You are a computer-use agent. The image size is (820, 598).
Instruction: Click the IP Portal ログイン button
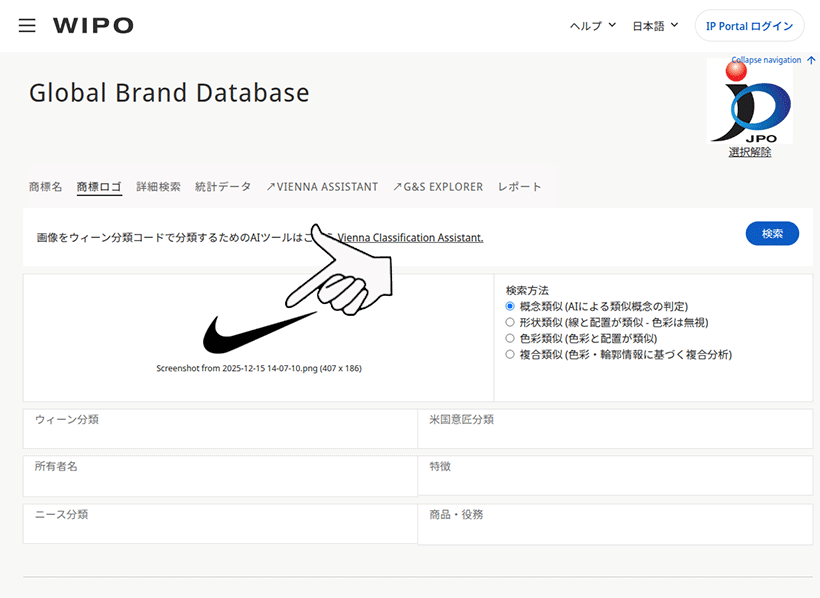tap(749, 26)
